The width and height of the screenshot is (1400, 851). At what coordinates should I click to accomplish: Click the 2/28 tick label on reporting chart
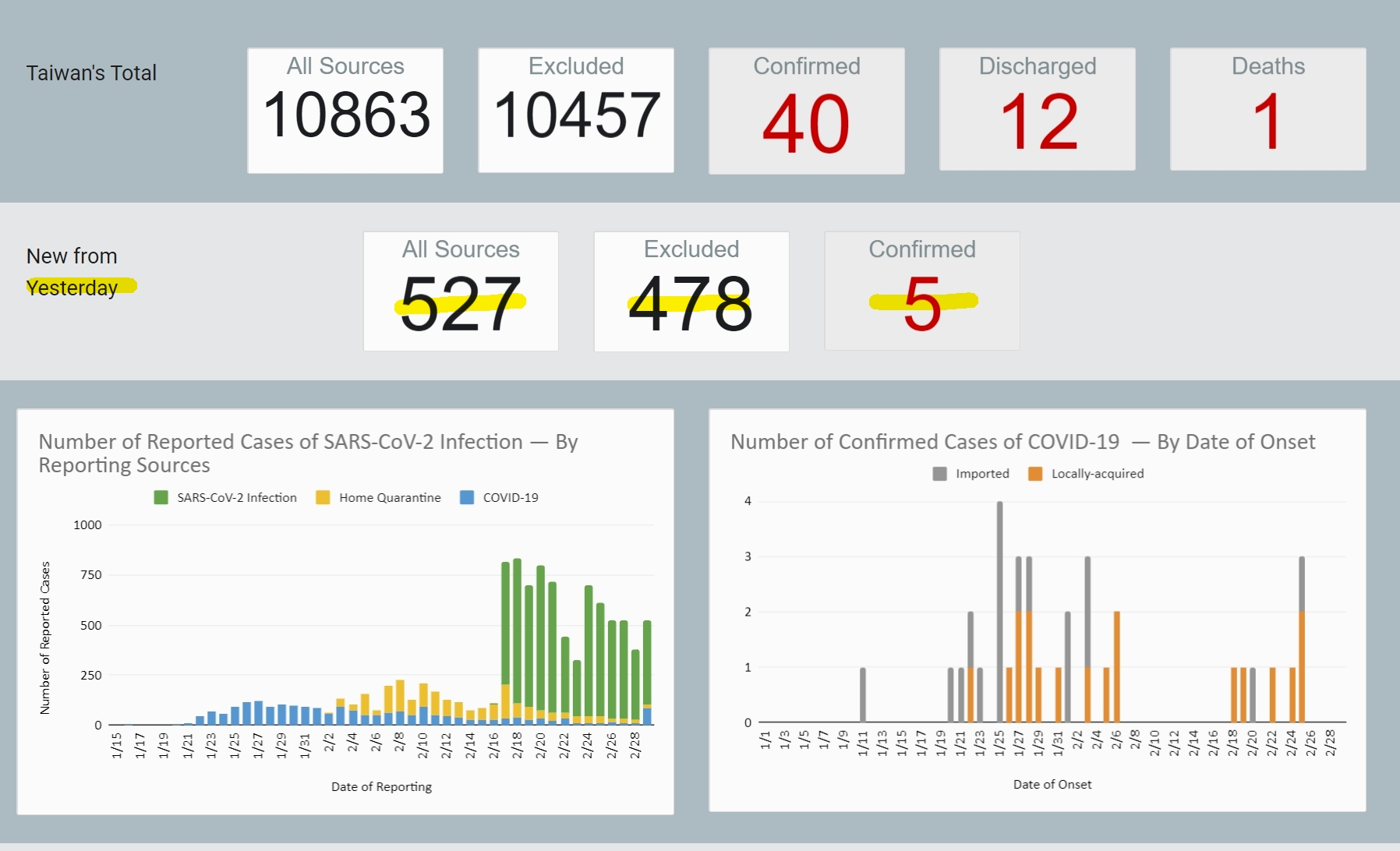(635, 744)
